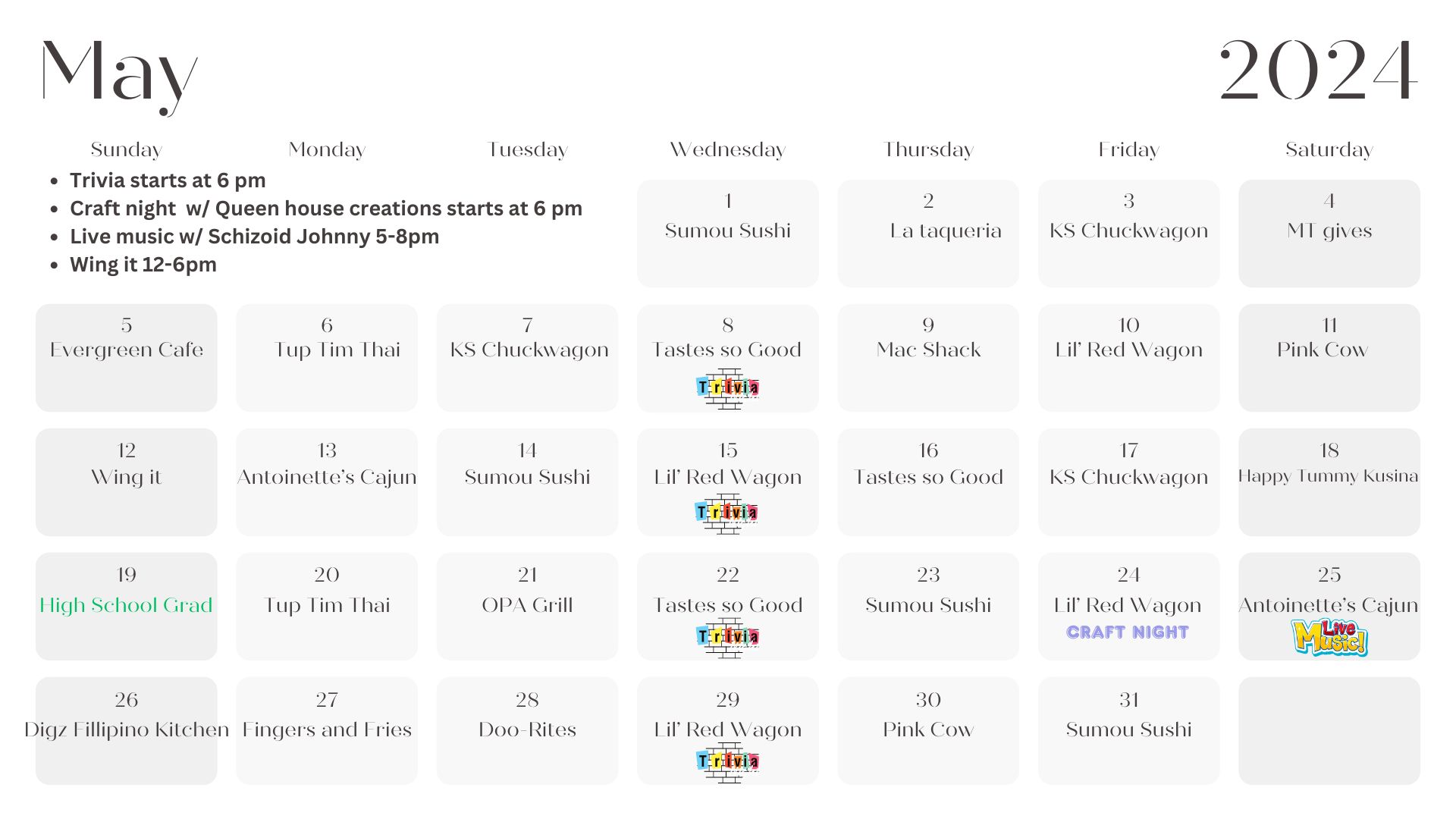The height and width of the screenshot is (819, 1456).
Task: Select the green High School Grad text
Action: [126, 605]
